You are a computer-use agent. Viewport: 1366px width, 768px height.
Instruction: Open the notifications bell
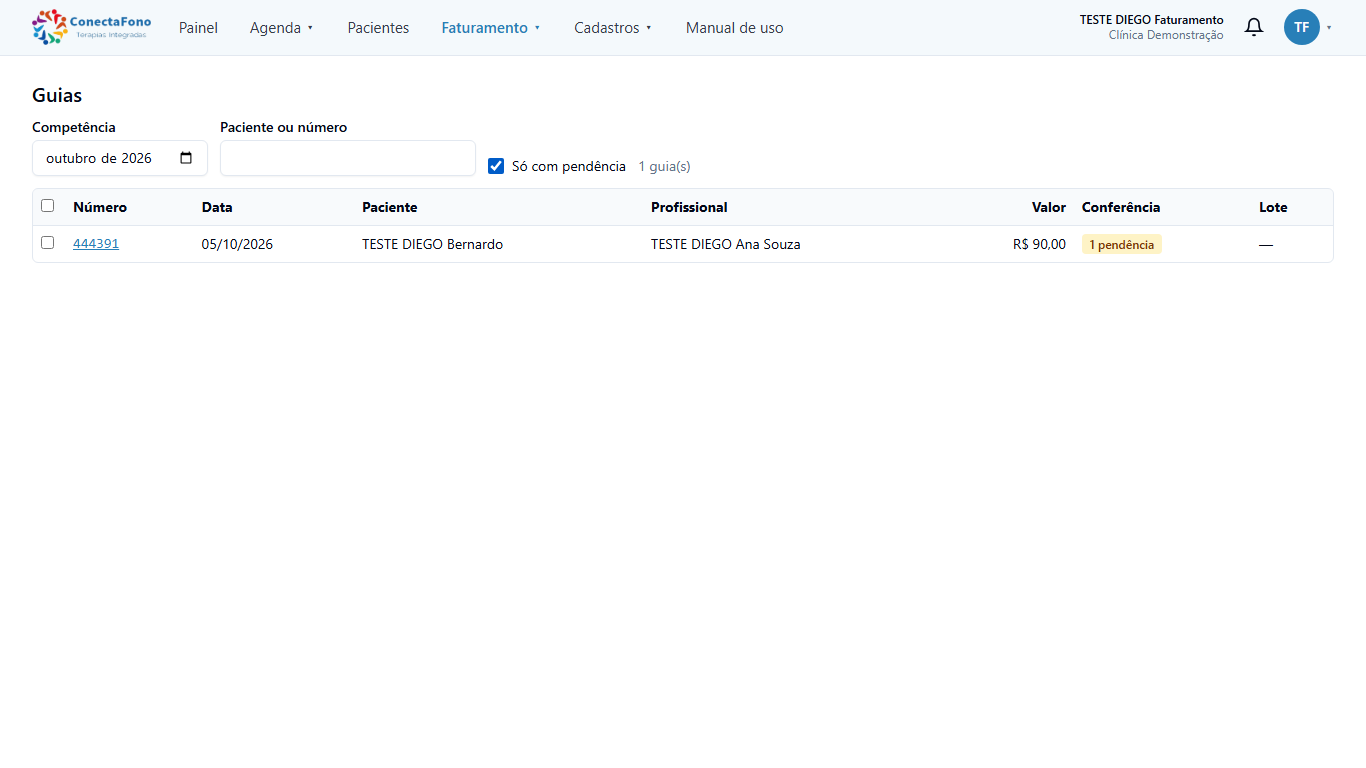coord(1253,27)
